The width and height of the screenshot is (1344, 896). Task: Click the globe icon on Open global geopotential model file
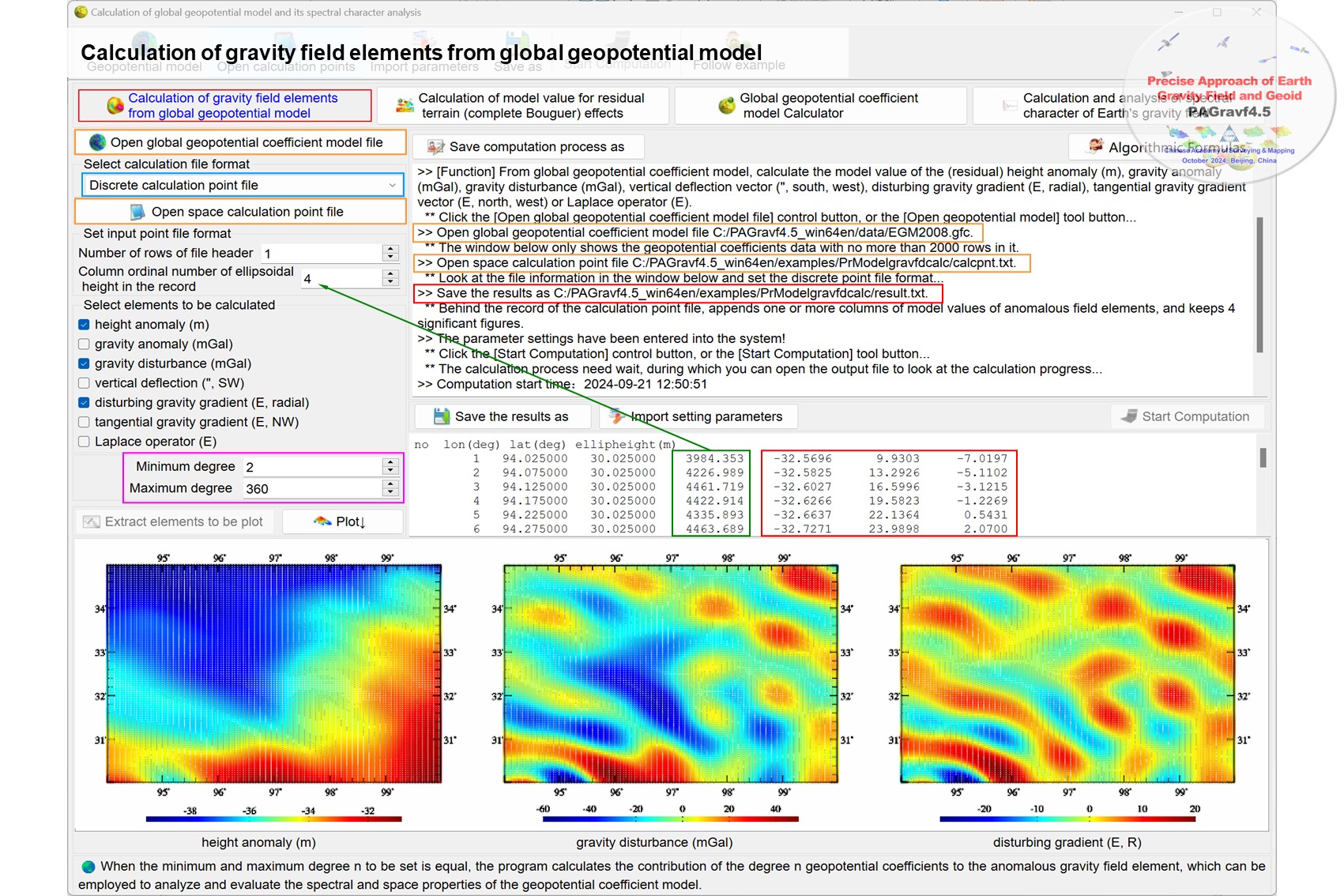(x=97, y=142)
